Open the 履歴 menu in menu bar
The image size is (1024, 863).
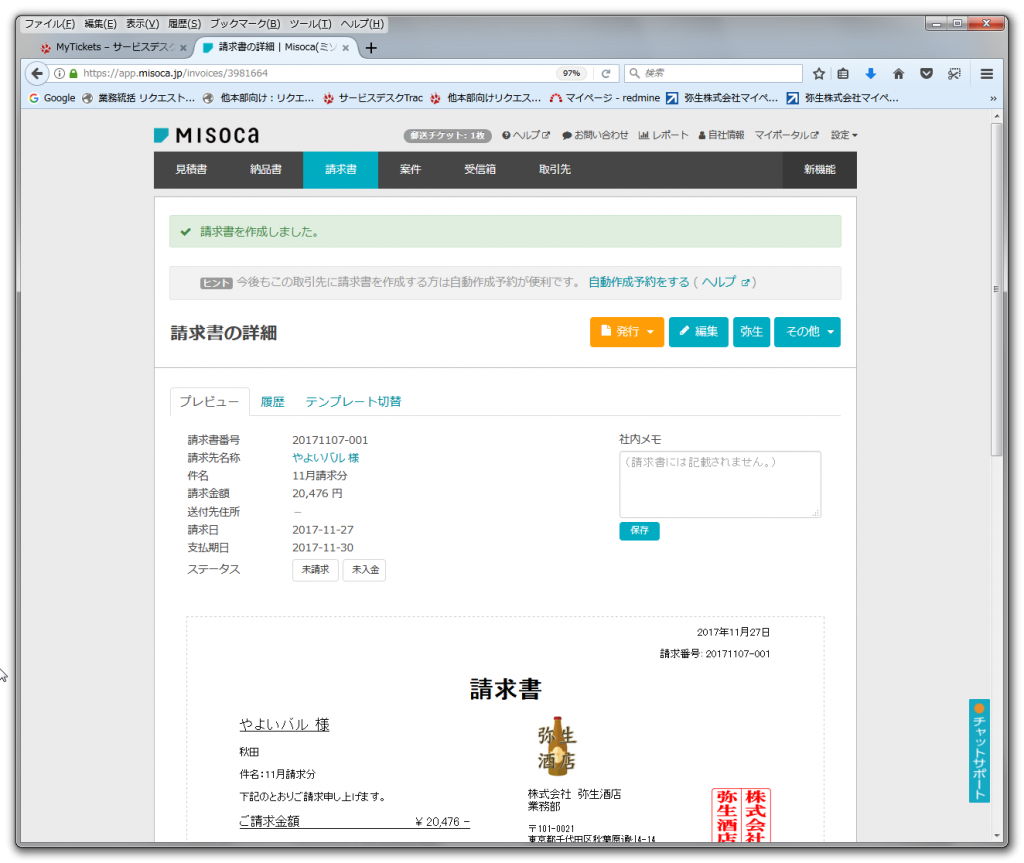pyautogui.click(x=184, y=24)
